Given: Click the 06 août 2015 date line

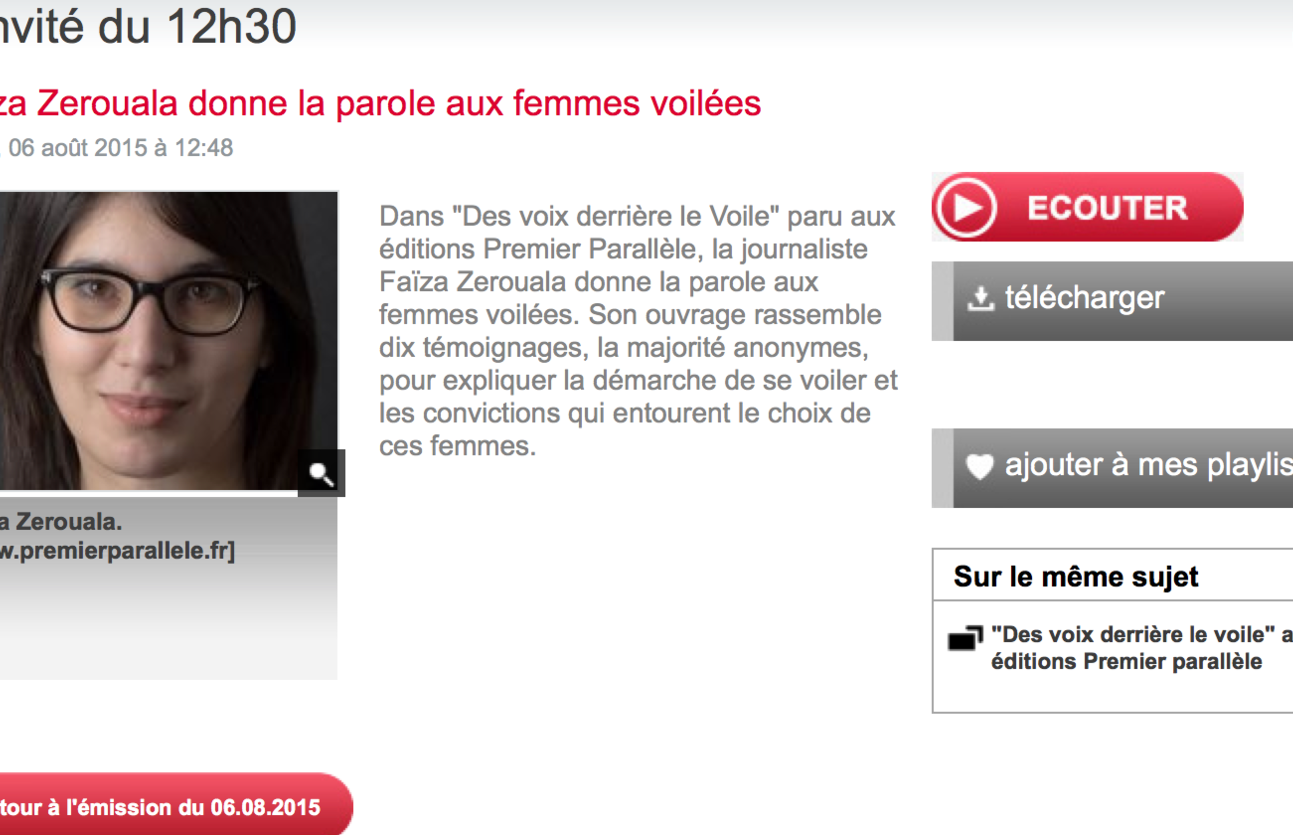Looking at the screenshot, I should pyautogui.click(x=120, y=149).
